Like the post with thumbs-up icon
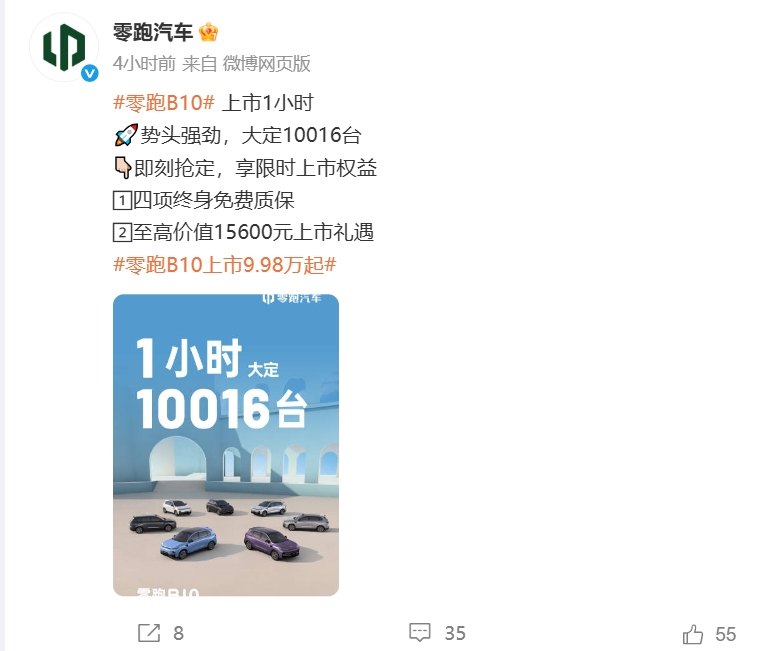 click(x=692, y=634)
